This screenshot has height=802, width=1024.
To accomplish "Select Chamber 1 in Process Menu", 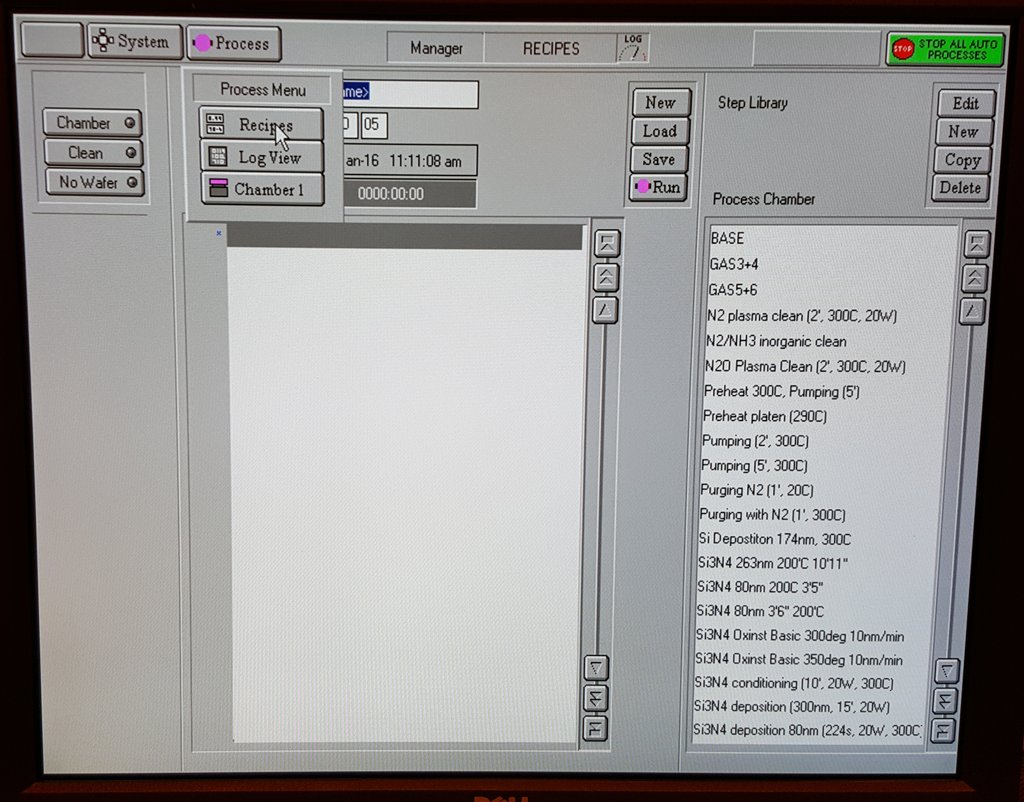I will click(264, 189).
